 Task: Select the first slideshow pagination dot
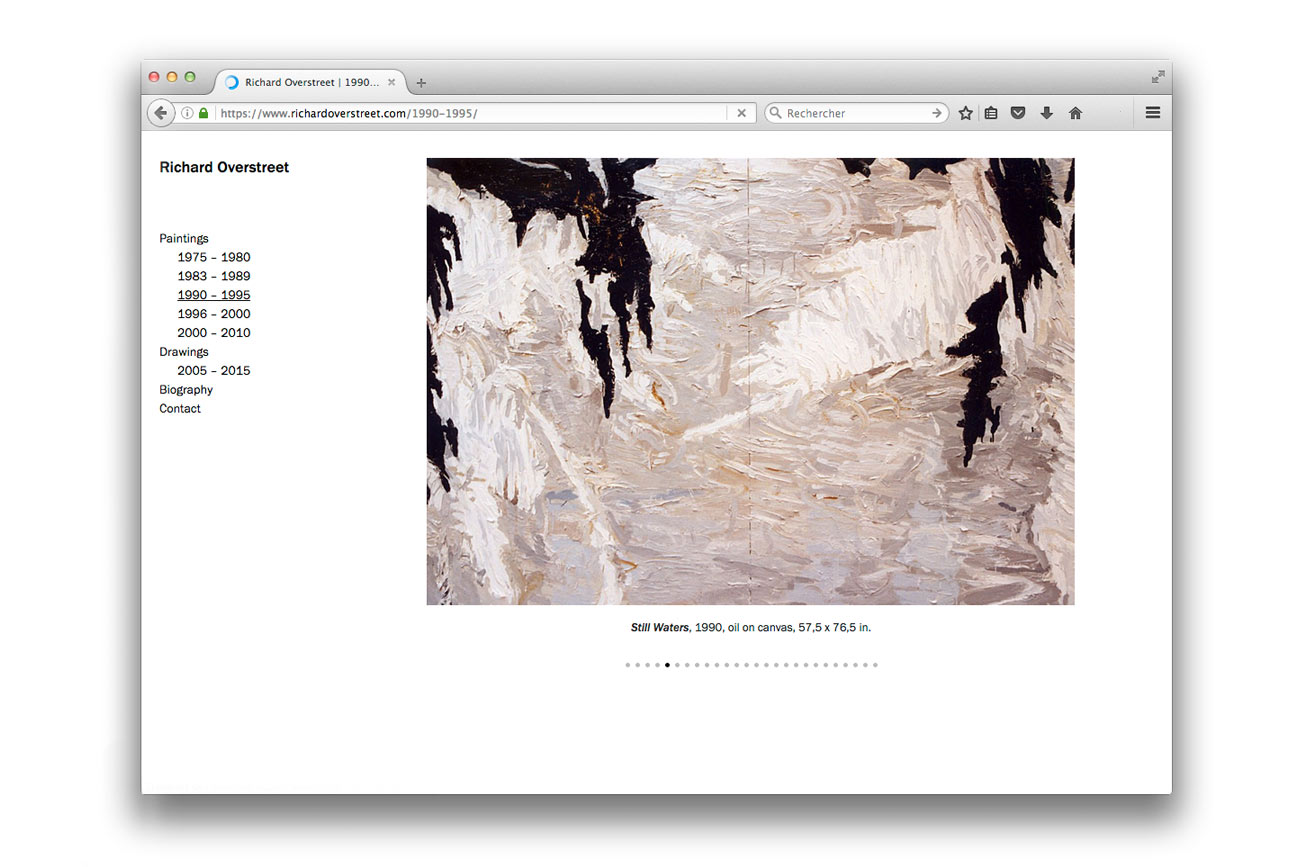[628, 665]
